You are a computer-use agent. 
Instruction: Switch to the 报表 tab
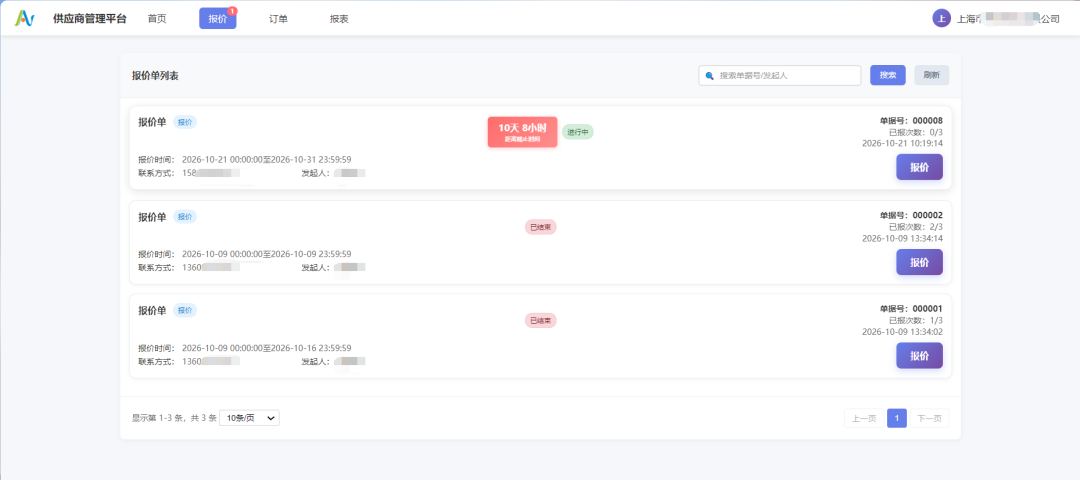click(339, 19)
